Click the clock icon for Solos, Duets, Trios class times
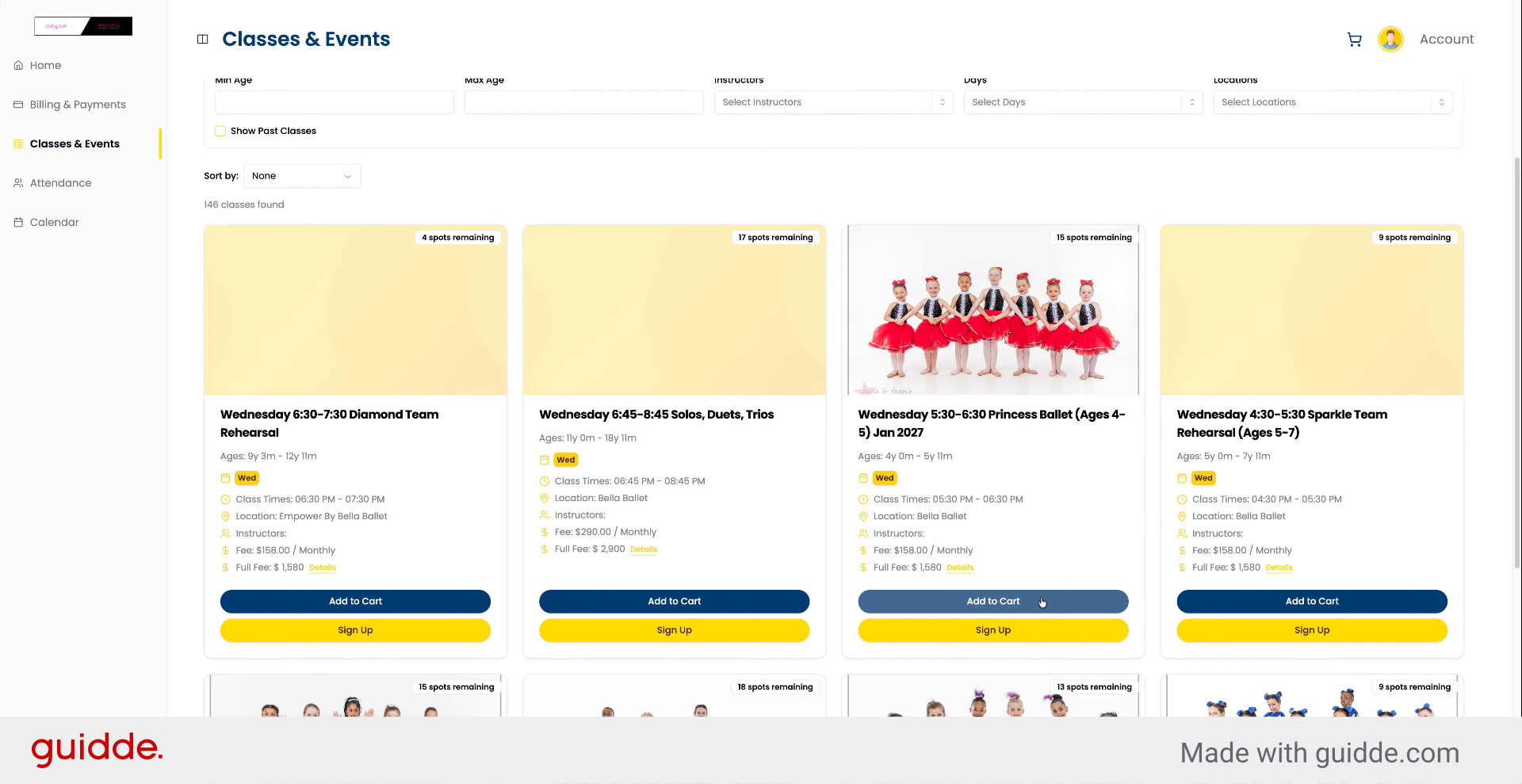The width and height of the screenshot is (1522, 784). (545, 481)
